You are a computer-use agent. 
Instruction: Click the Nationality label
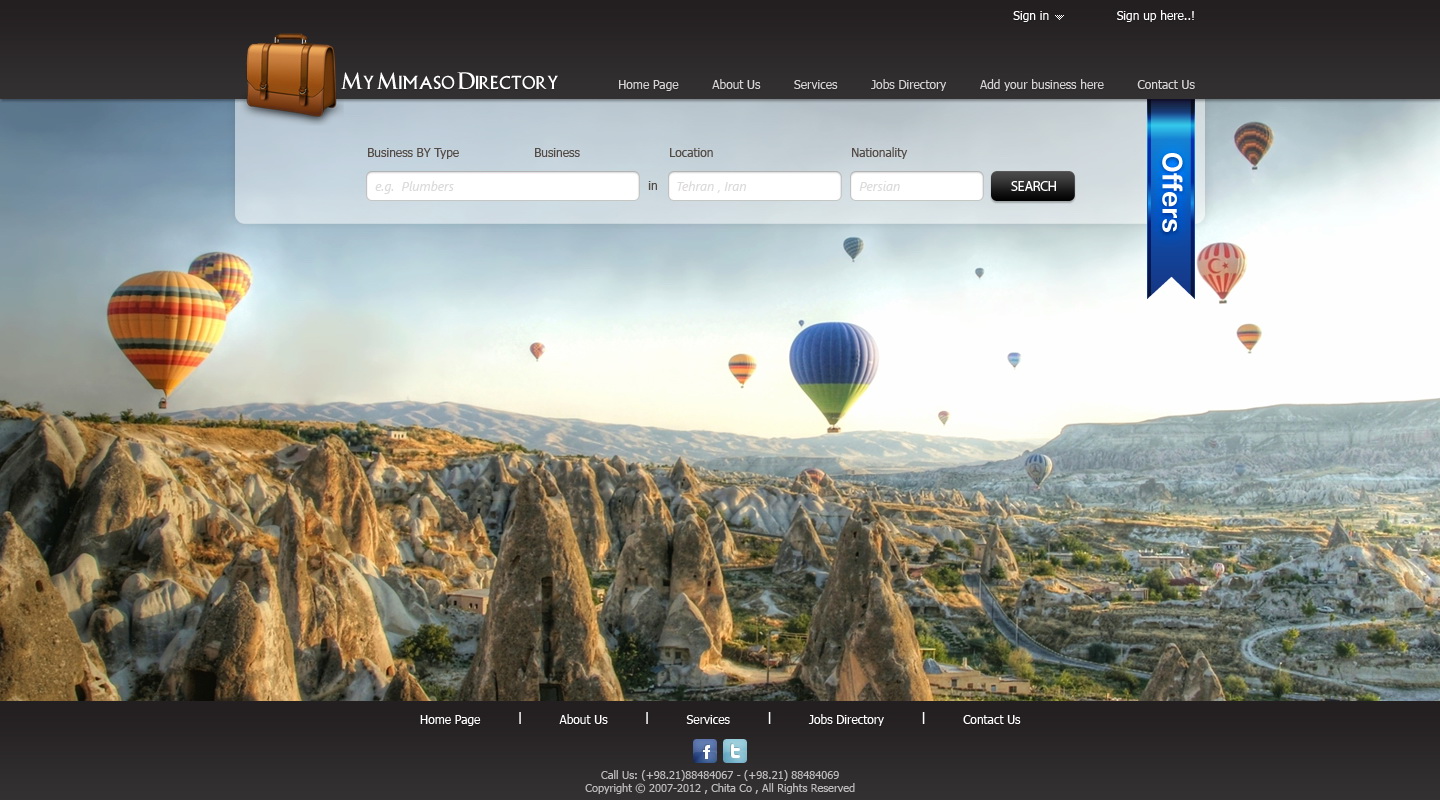pyautogui.click(x=879, y=153)
